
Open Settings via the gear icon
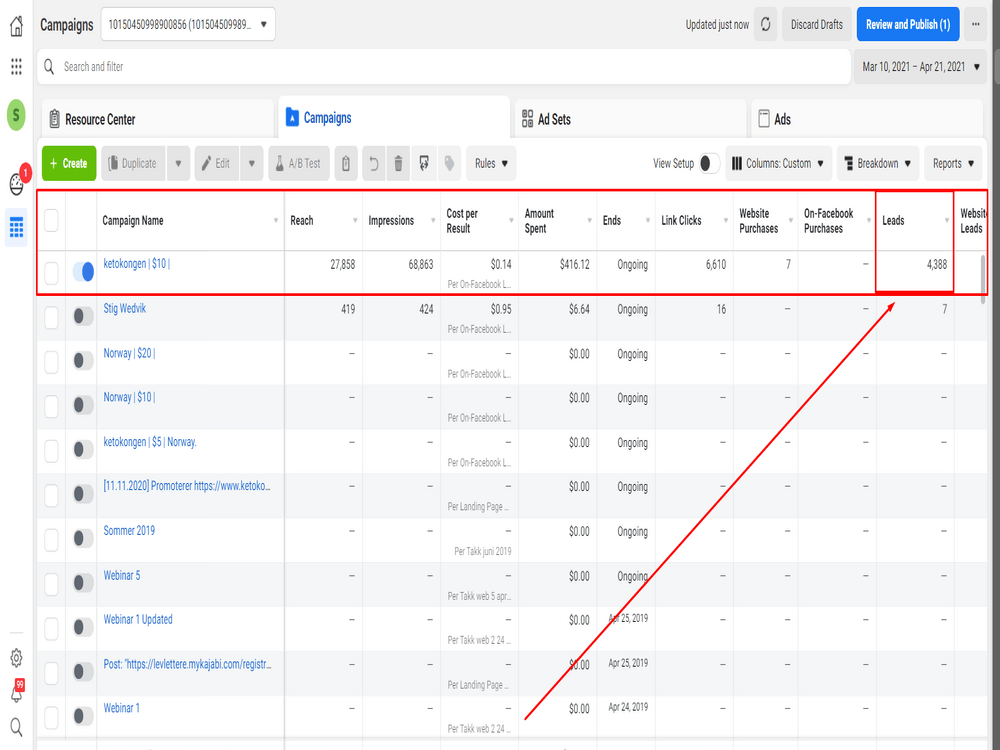click(15, 658)
